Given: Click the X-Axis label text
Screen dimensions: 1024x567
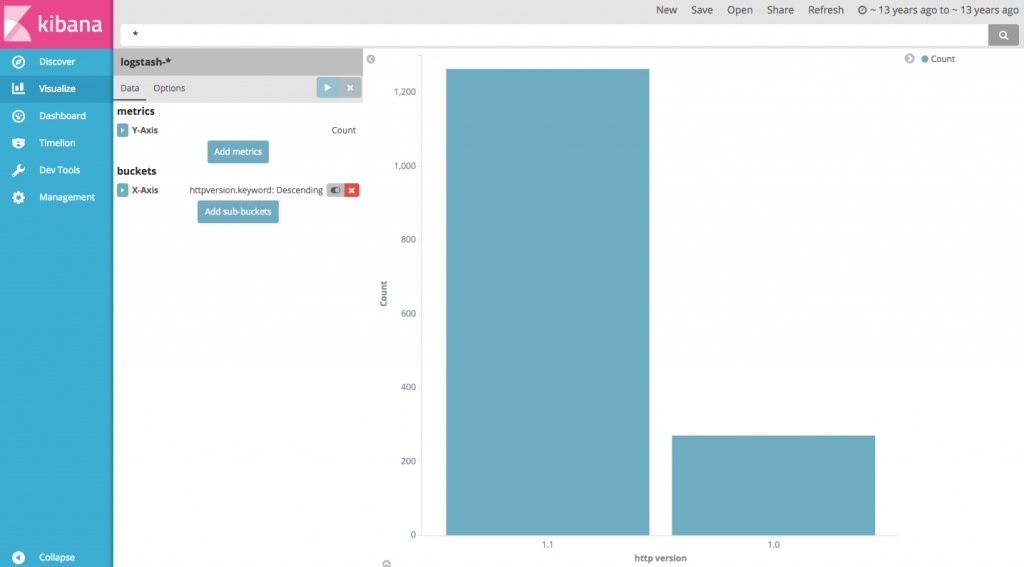Looking at the screenshot, I should pyautogui.click(x=145, y=190).
